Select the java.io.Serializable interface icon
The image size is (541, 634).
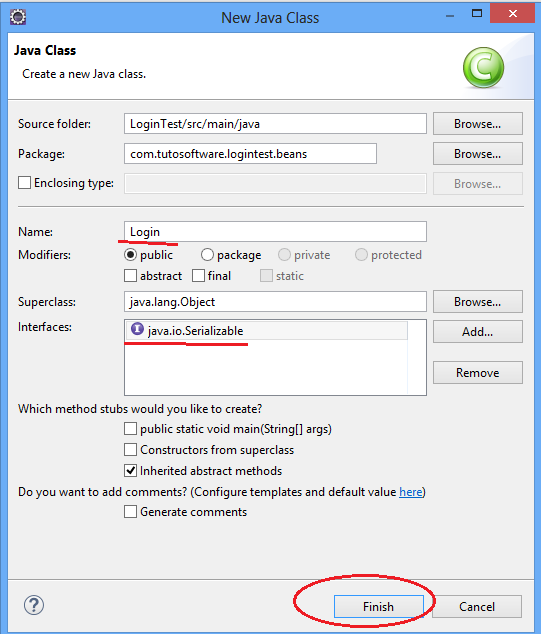click(137, 329)
